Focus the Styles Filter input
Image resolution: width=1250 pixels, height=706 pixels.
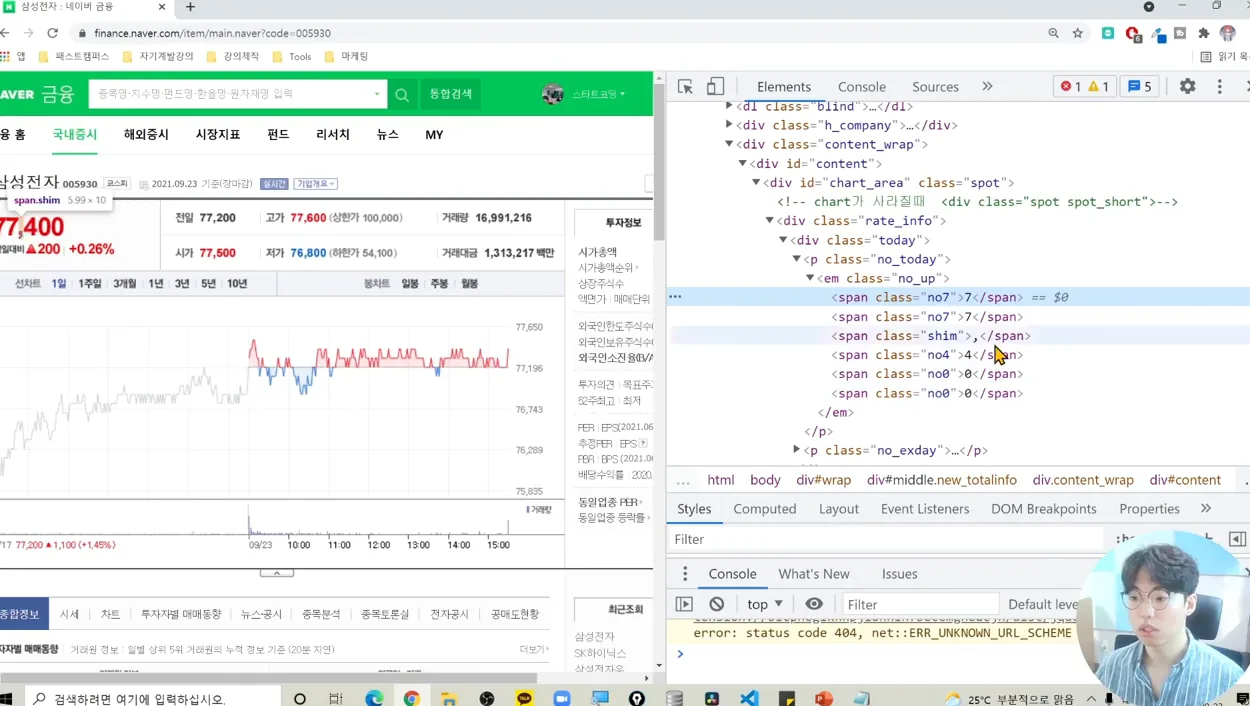coord(885,539)
